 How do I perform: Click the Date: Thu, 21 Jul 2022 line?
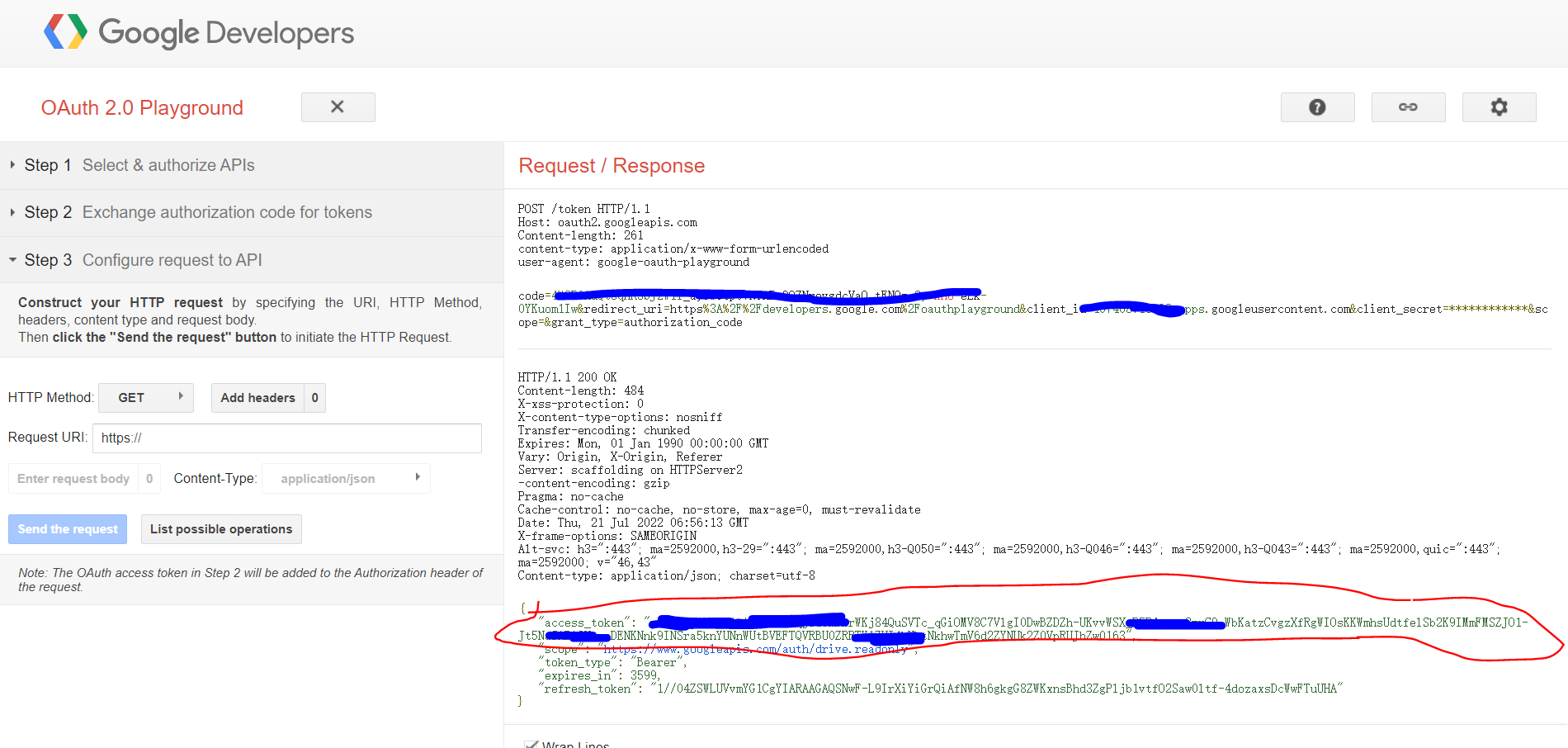point(633,523)
